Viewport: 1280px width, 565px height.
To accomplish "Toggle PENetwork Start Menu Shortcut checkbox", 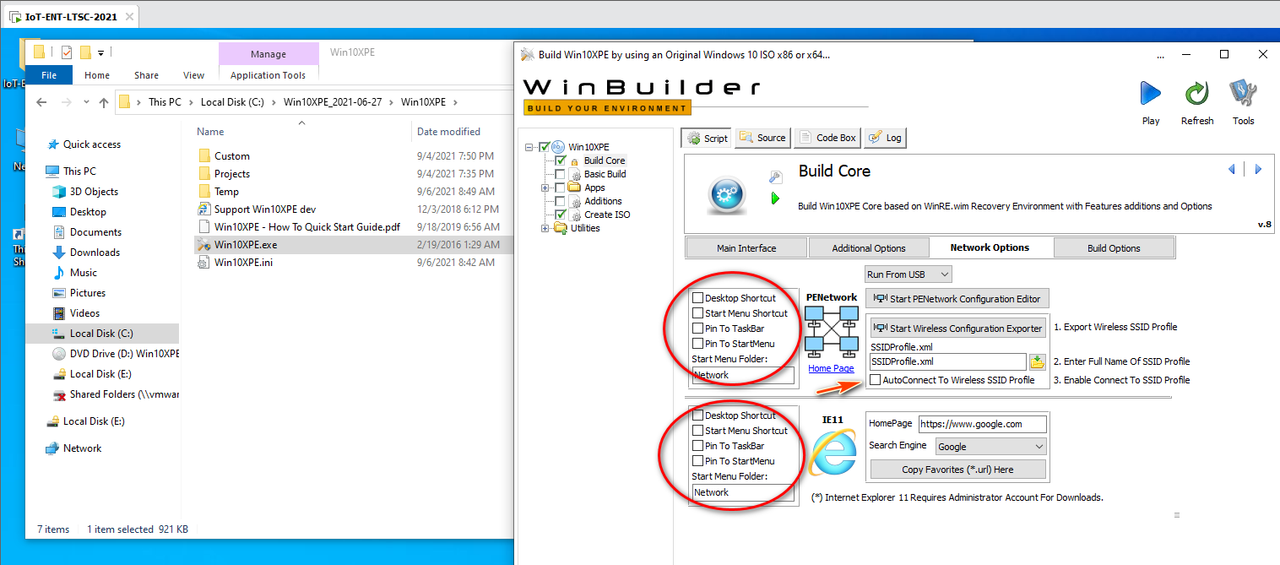I will (x=698, y=313).
